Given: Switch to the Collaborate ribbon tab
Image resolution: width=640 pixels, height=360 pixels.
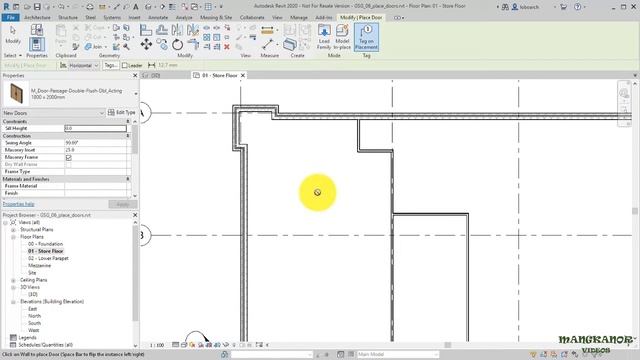Looking at the screenshot, I should point(252,18).
